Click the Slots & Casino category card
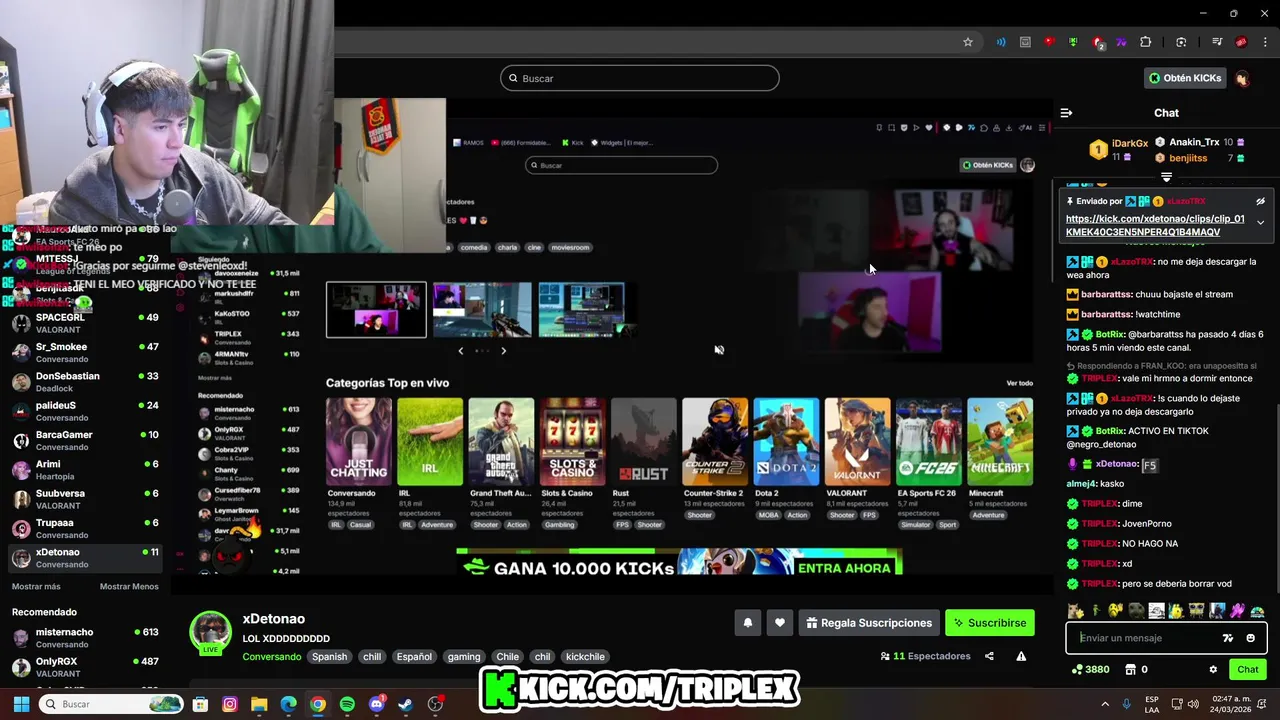Viewport: 1280px width, 720px height. tap(572, 442)
